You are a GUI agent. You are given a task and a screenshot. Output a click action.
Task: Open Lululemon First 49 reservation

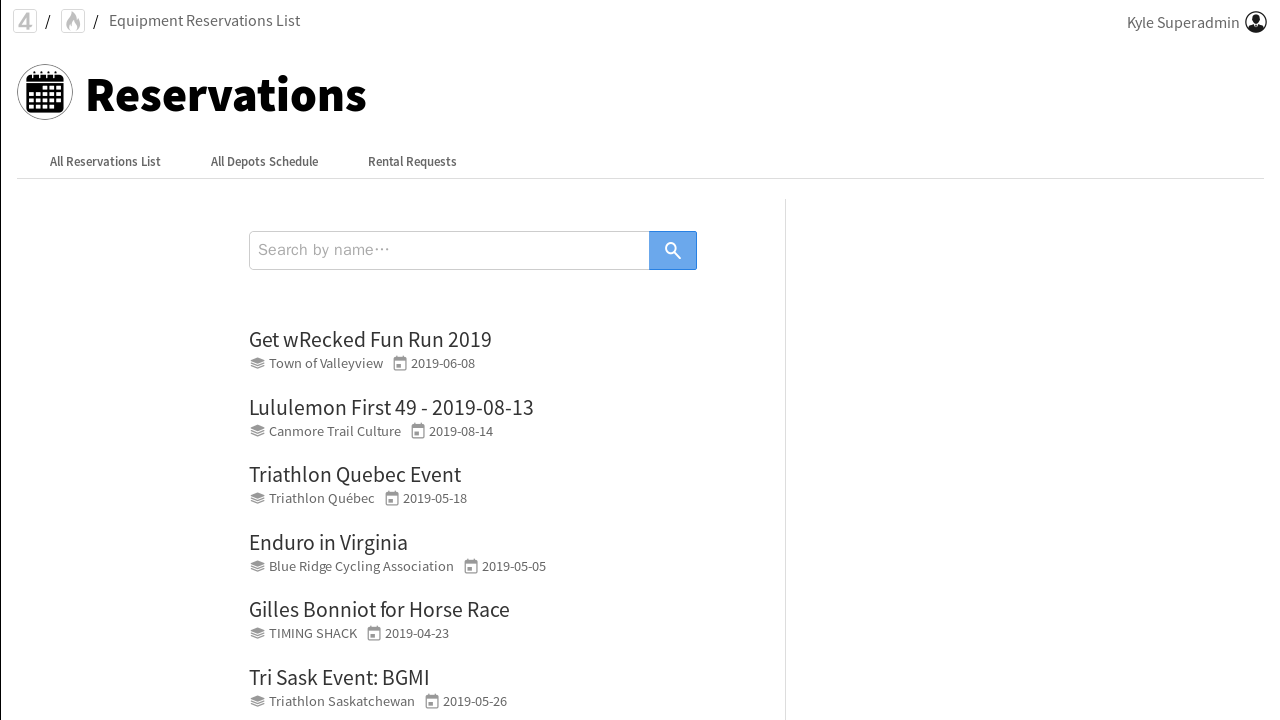pos(391,408)
